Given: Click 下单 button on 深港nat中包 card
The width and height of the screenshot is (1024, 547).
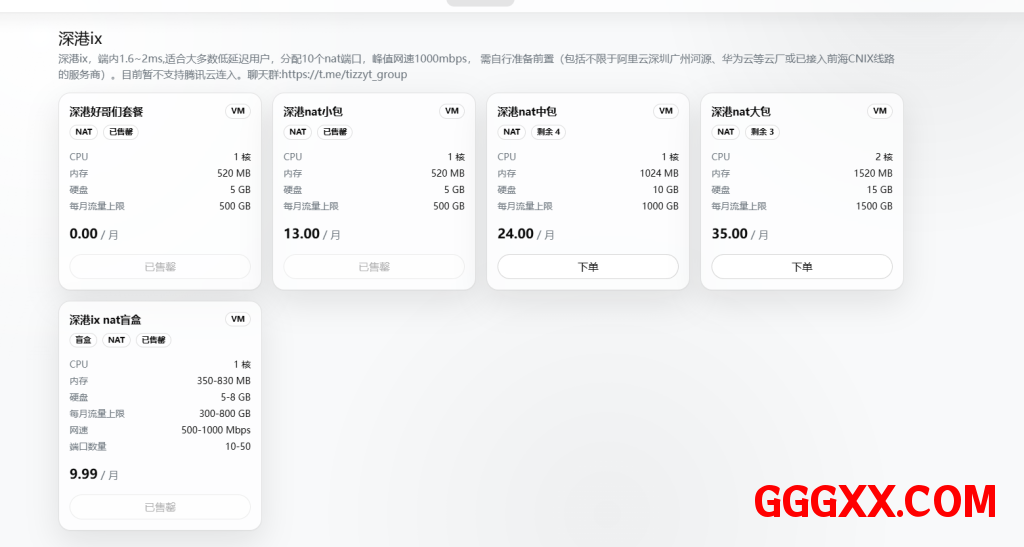Looking at the screenshot, I should 587,267.
